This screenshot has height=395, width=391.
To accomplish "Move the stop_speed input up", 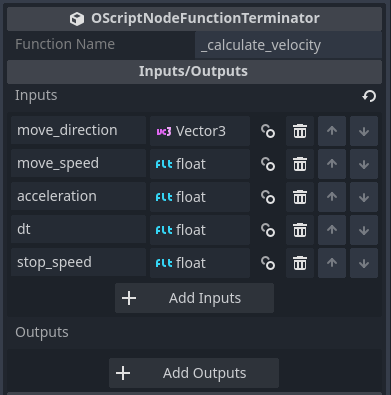I will (332, 263).
